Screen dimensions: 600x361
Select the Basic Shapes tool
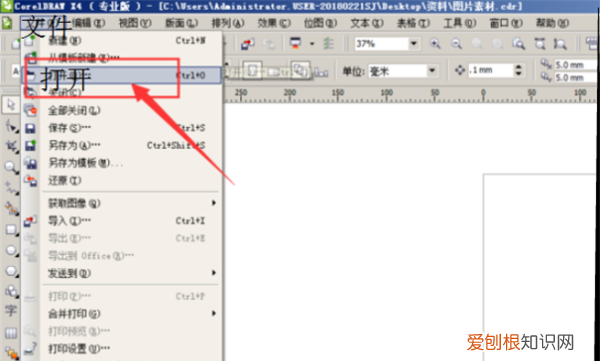click(11, 292)
